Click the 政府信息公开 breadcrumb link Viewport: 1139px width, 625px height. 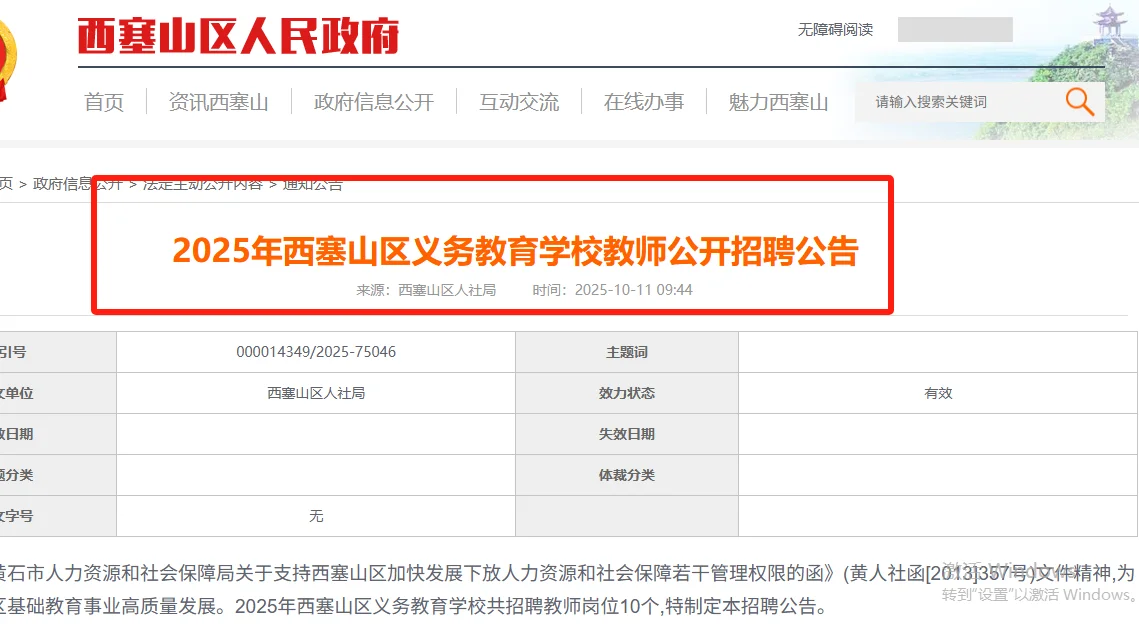coord(79,183)
